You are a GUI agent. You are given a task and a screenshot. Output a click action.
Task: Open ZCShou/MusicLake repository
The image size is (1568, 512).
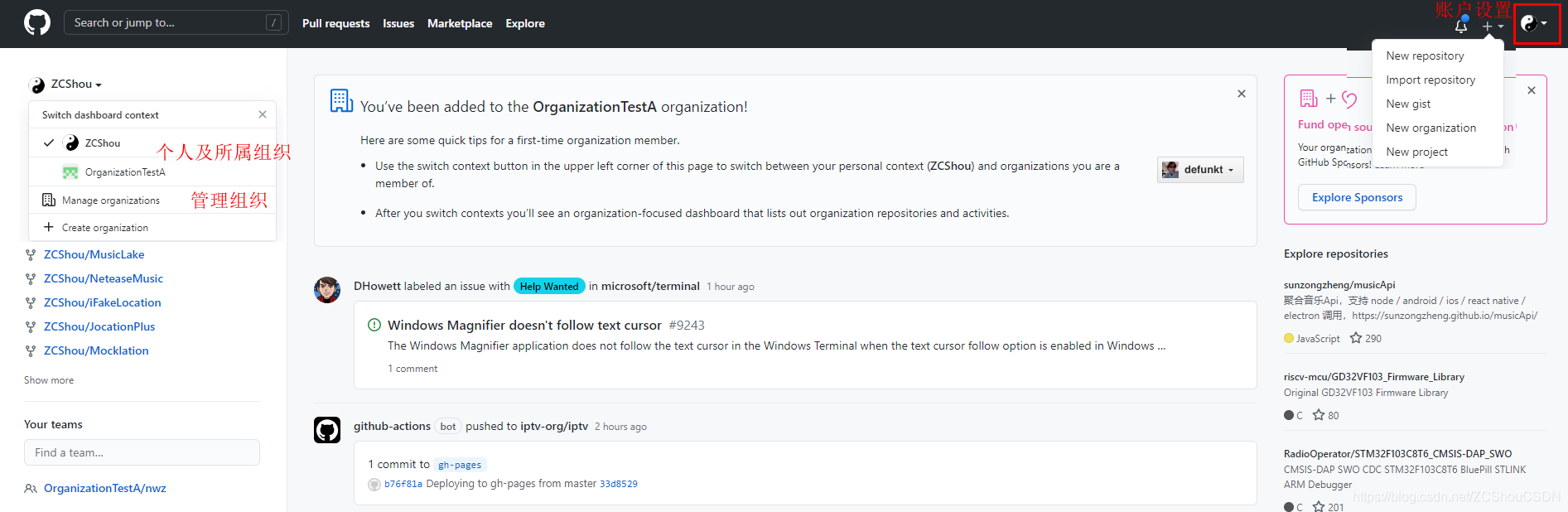click(94, 254)
